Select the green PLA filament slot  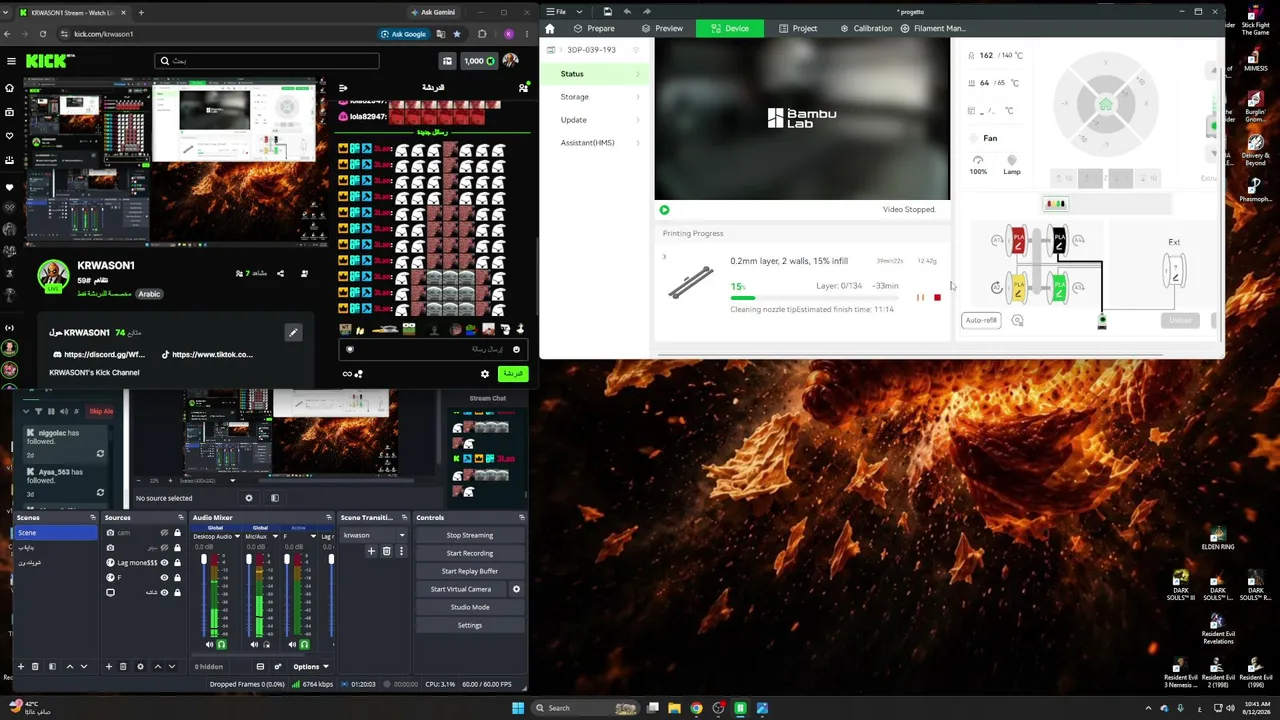coord(1059,289)
